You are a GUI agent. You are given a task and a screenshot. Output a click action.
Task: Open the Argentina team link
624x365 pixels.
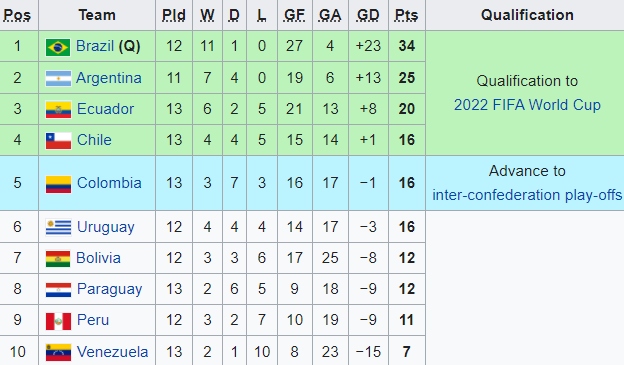(x=109, y=78)
